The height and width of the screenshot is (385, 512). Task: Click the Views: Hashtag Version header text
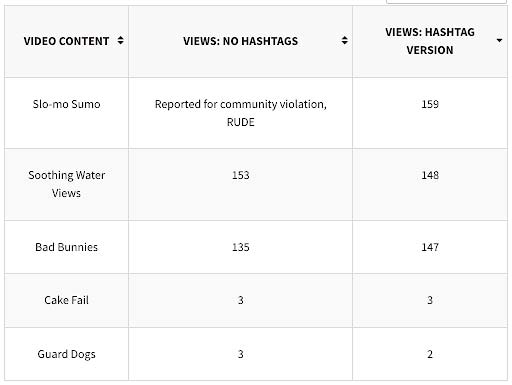pyautogui.click(x=430, y=41)
